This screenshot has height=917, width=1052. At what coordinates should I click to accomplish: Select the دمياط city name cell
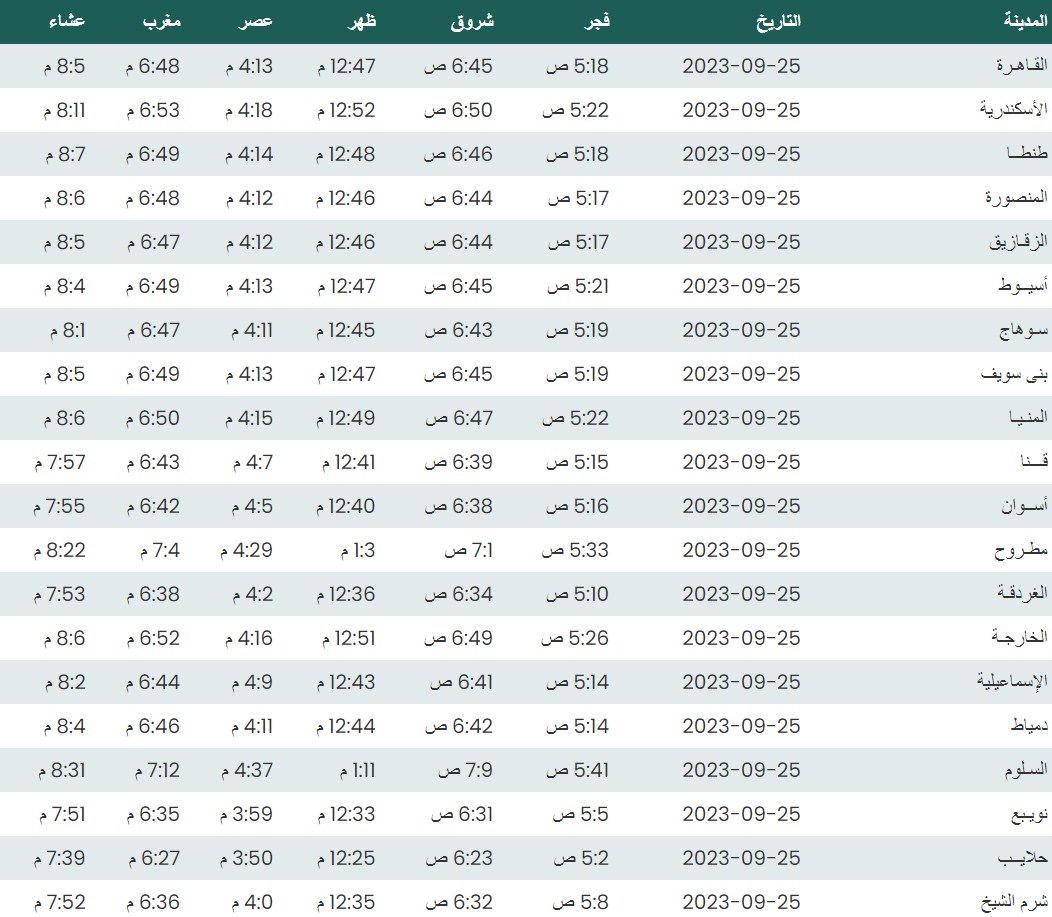[x=1025, y=726]
